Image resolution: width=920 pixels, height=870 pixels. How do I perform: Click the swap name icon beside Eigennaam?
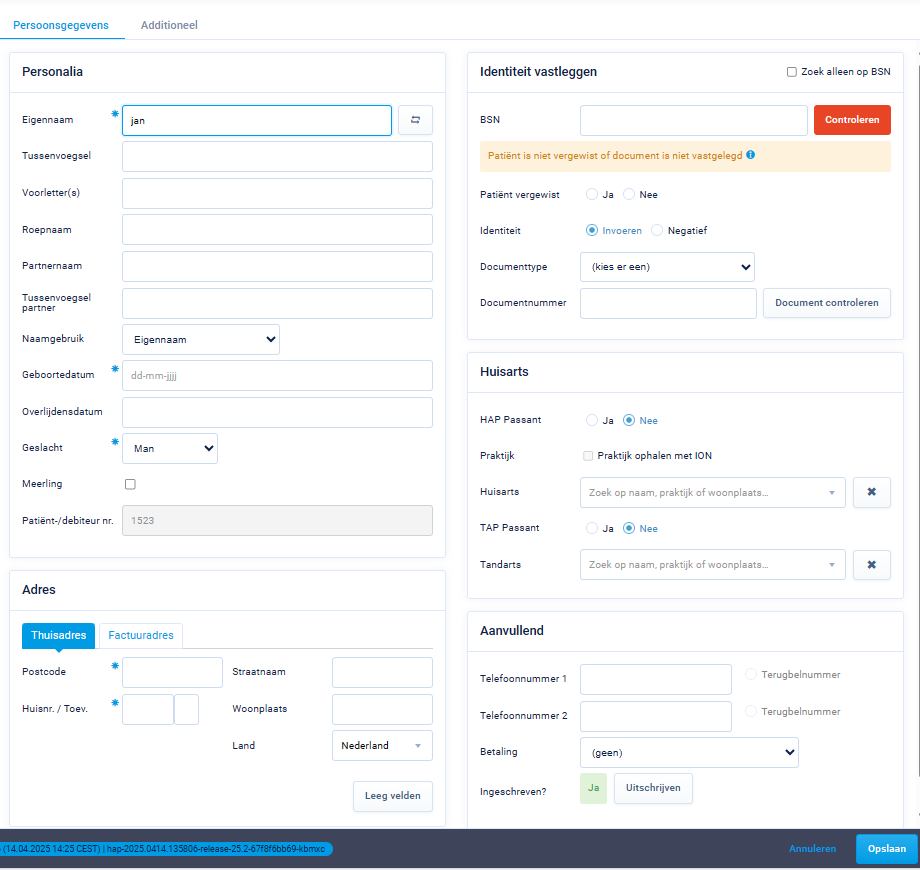(x=415, y=120)
